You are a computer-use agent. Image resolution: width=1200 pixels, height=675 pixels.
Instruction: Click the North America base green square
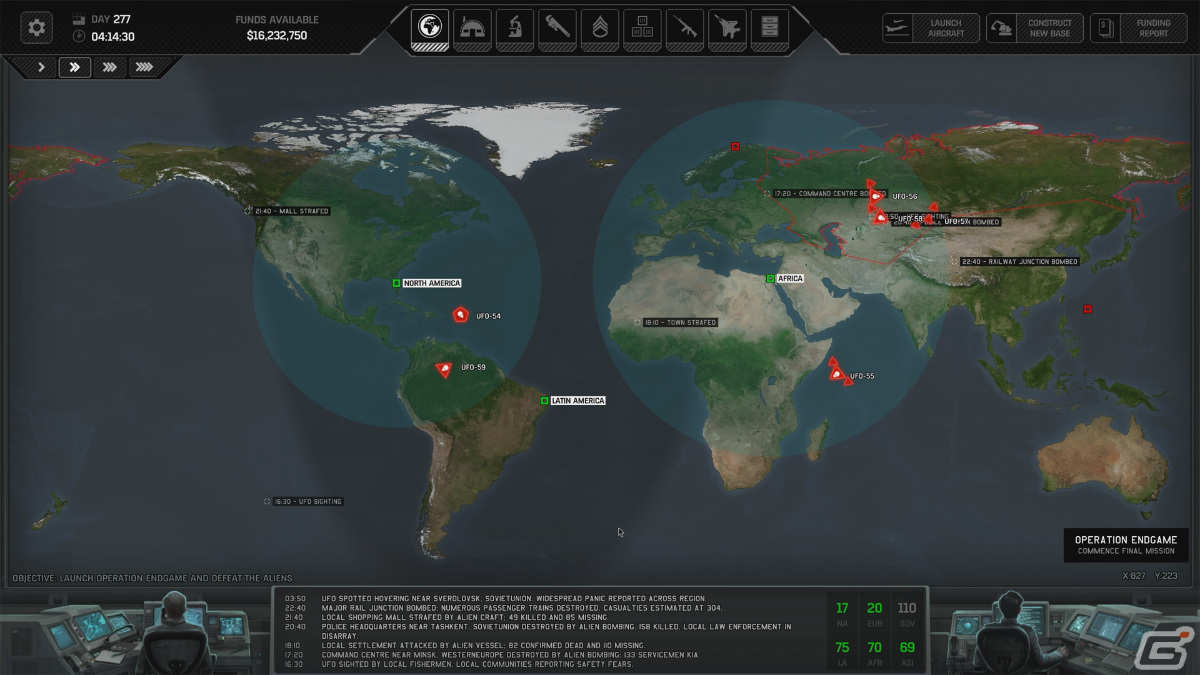click(x=397, y=283)
